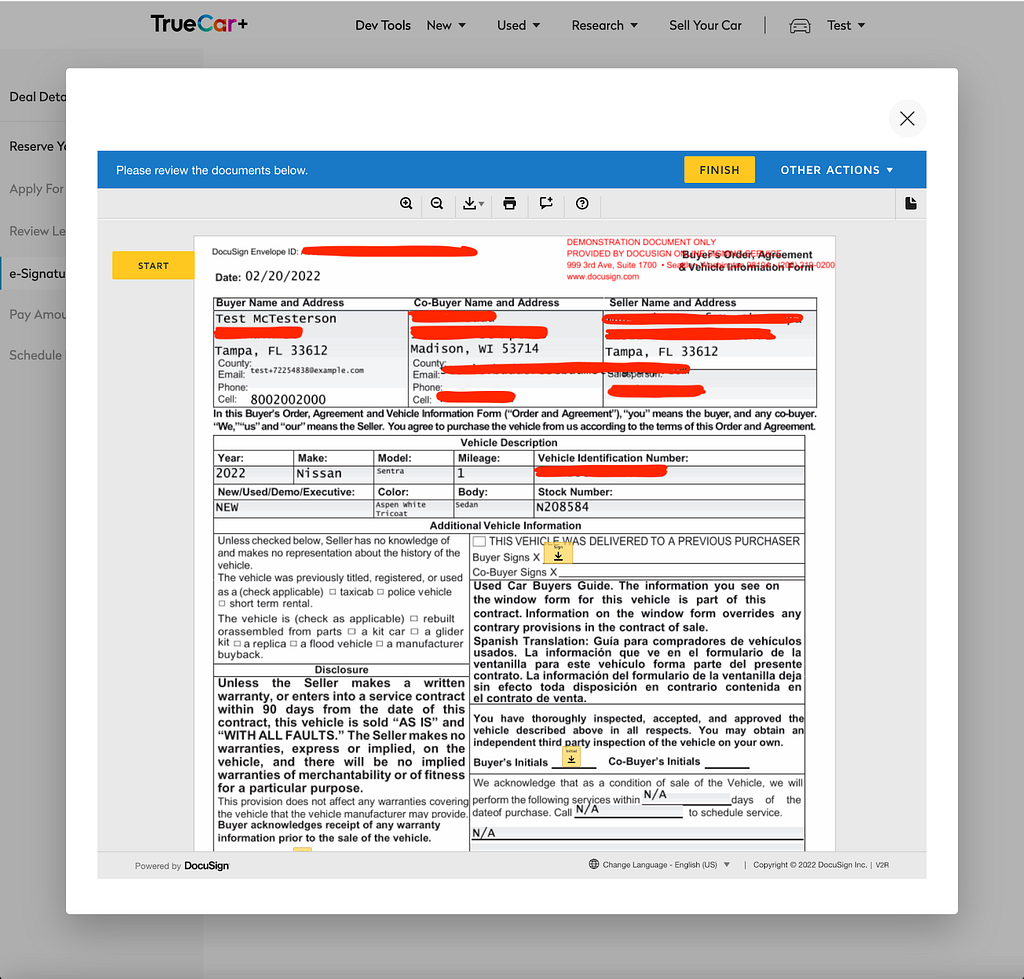Expand the OTHER ACTIONS dropdown

tap(837, 170)
